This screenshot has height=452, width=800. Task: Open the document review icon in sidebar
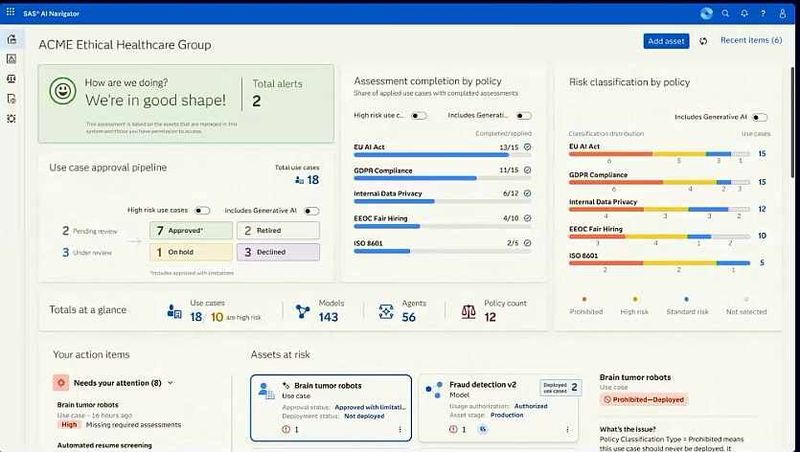[x=11, y=98]
